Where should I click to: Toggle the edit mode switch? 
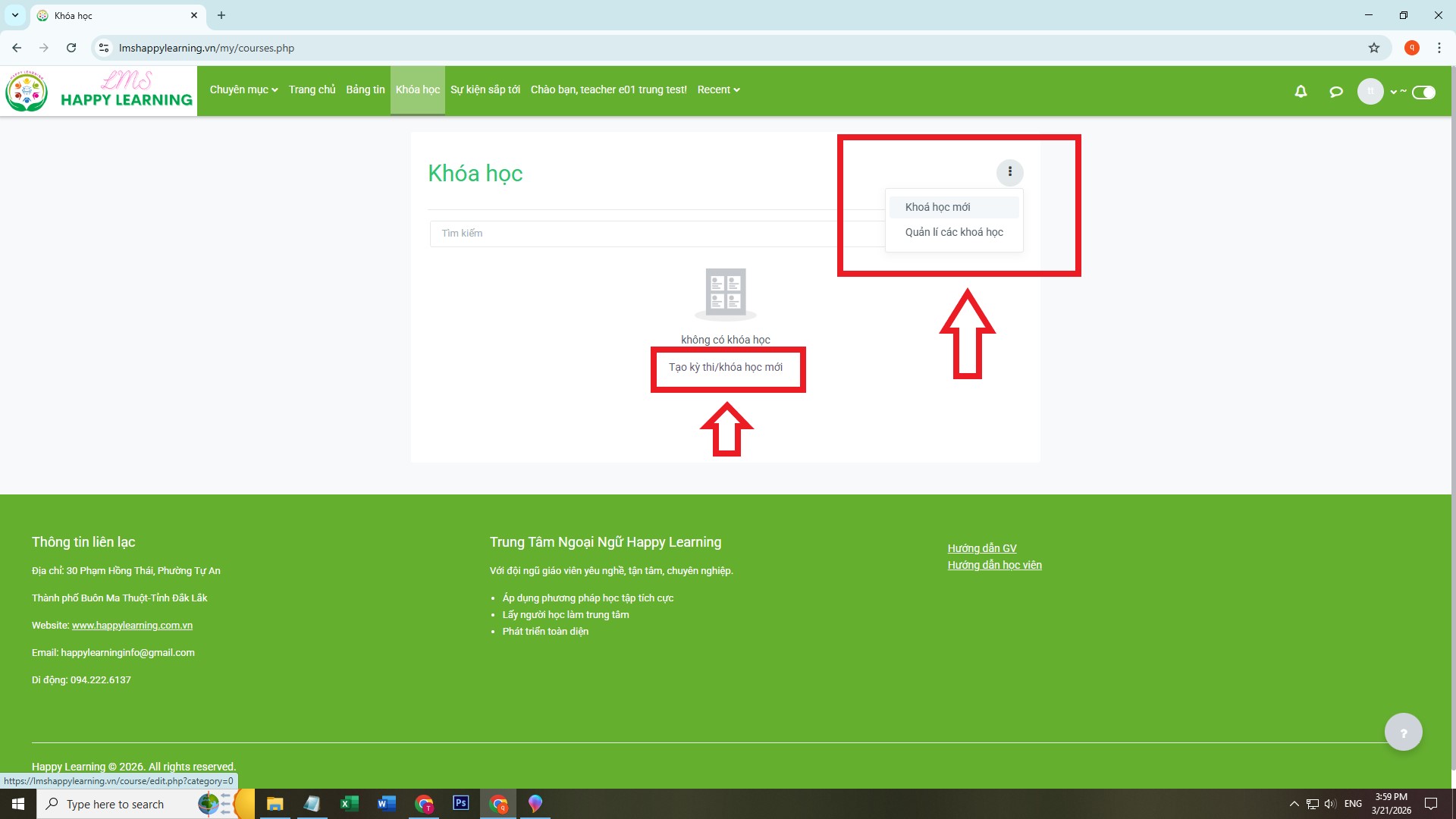[x=1423, y=93]
